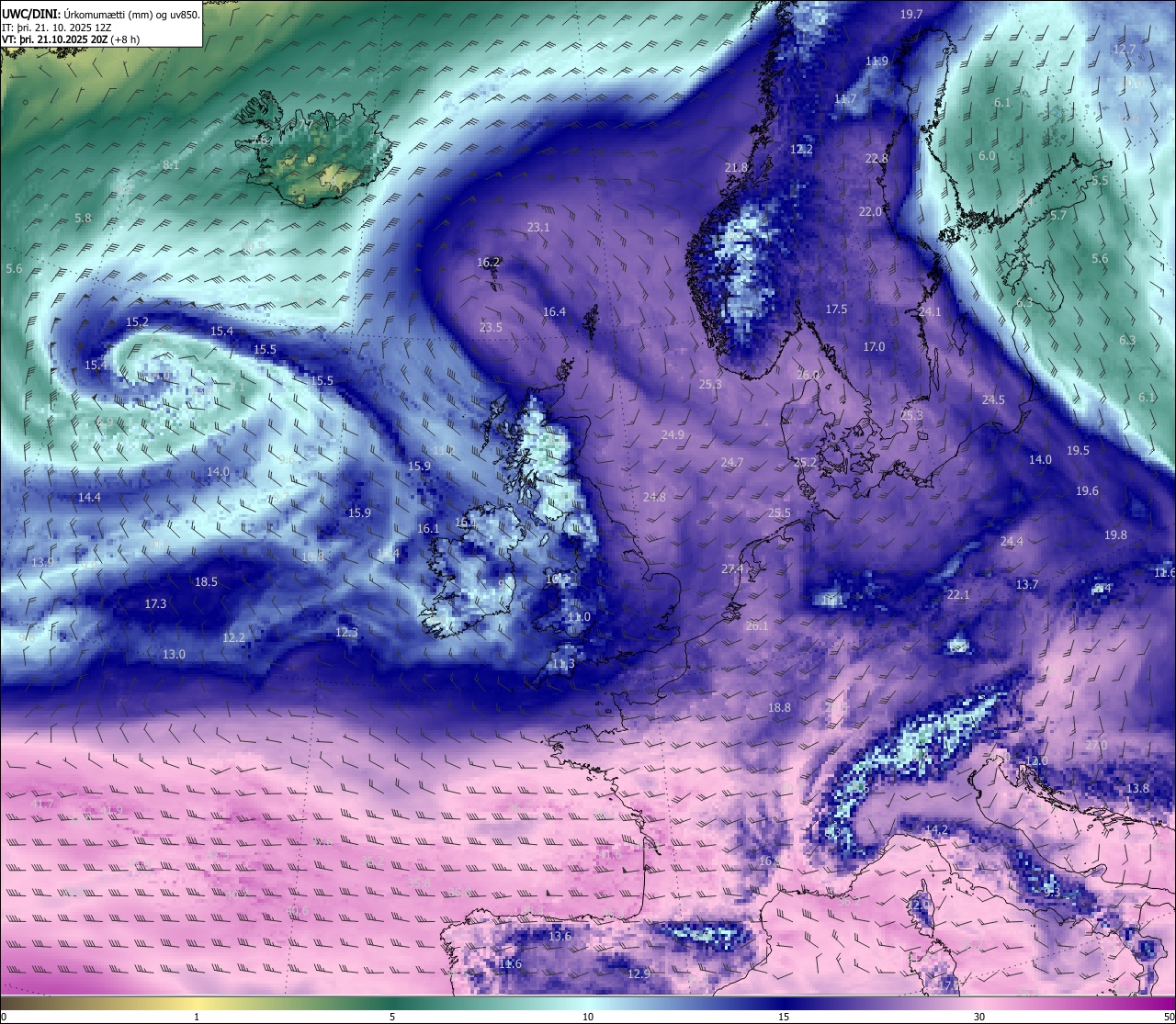Click the 22.8 value label
The width and height of the screenshot is (1176, 1024).
[x=876, y=158]
